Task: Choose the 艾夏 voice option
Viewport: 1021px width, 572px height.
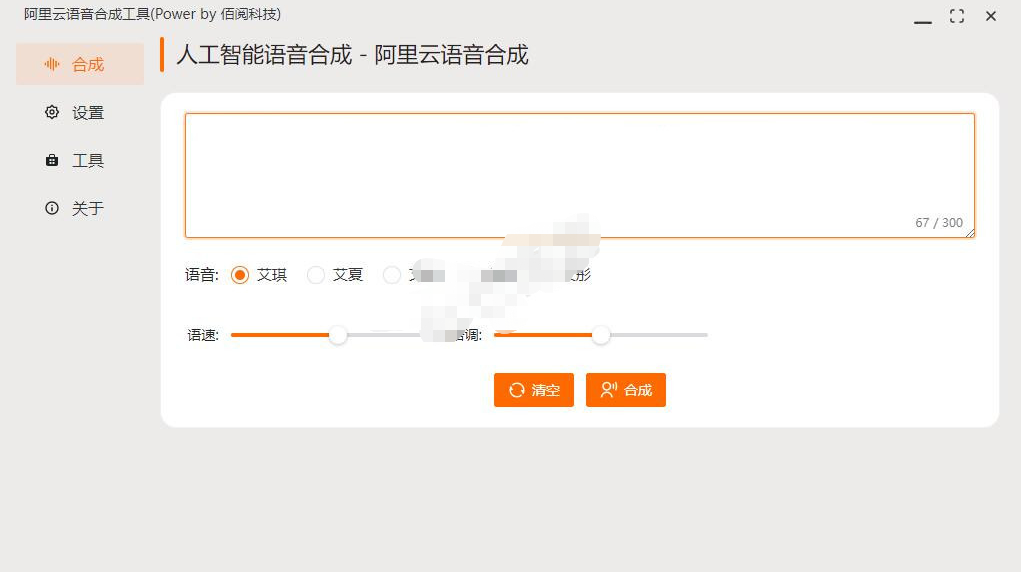Action: [x=316, y=275]
